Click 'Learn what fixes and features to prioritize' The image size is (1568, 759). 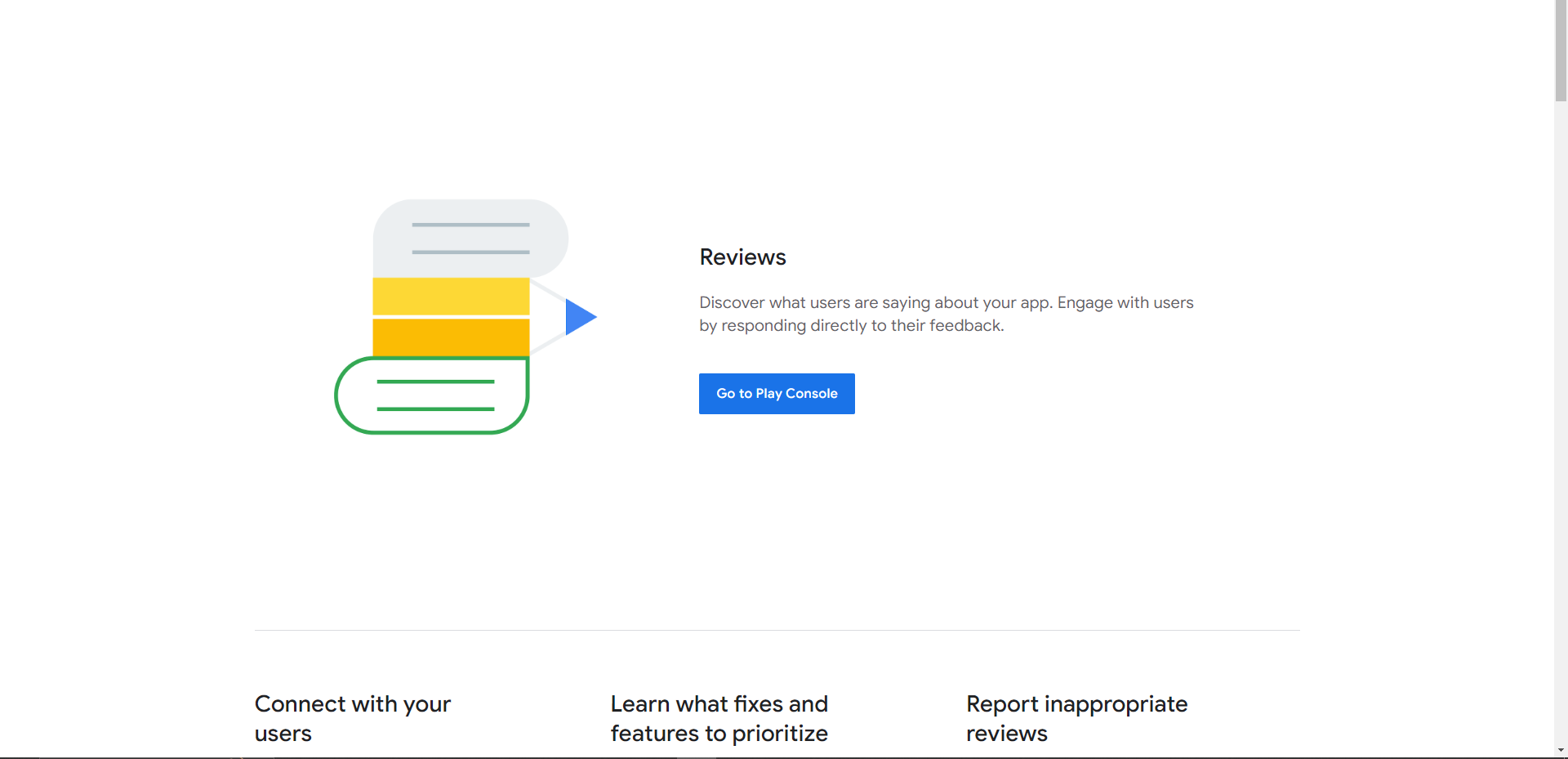719,718
